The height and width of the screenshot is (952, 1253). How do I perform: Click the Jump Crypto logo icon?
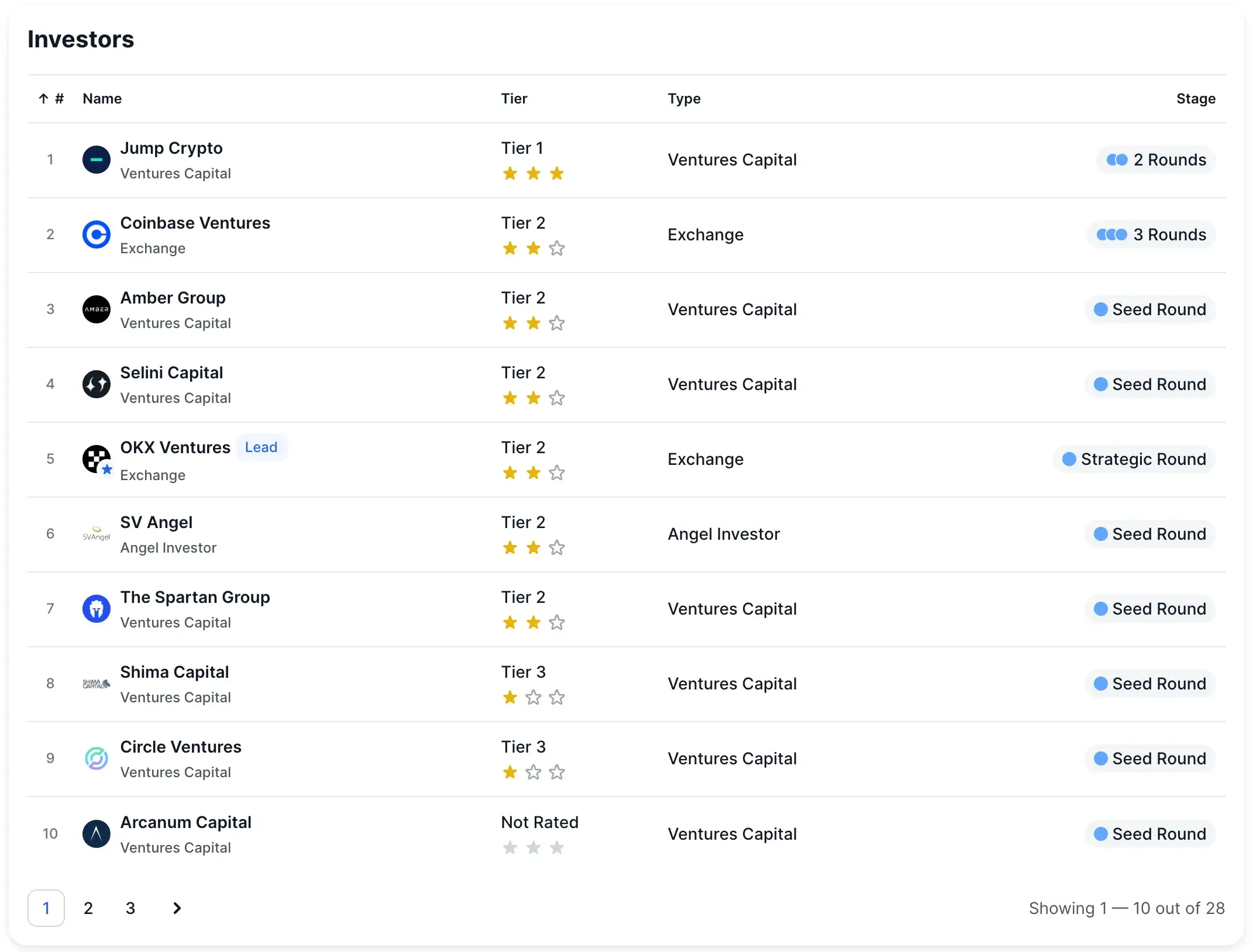[x=97, y=160]
